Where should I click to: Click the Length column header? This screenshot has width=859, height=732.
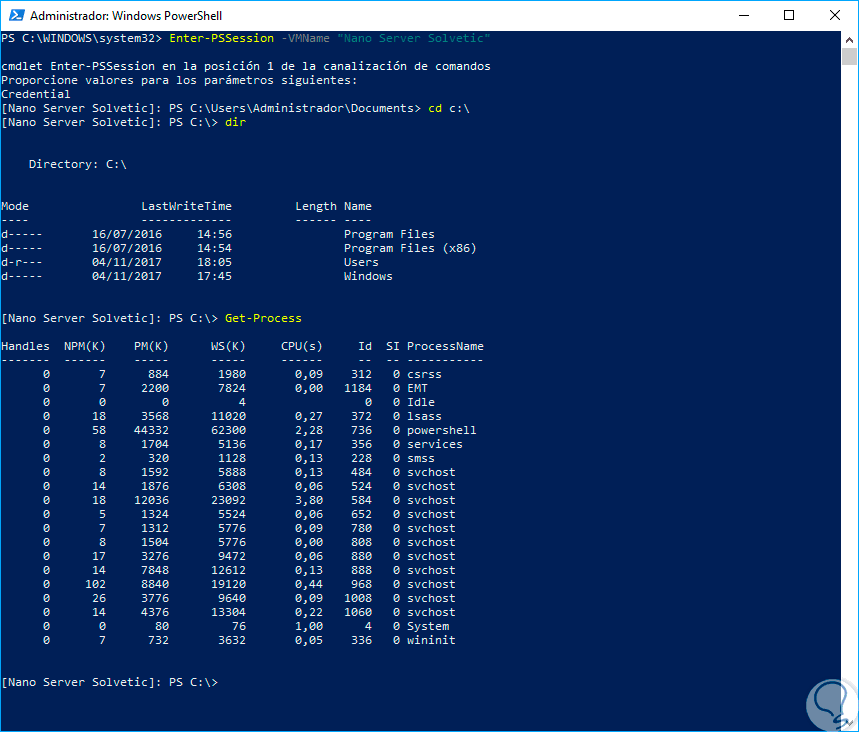[x=316, y=207]
